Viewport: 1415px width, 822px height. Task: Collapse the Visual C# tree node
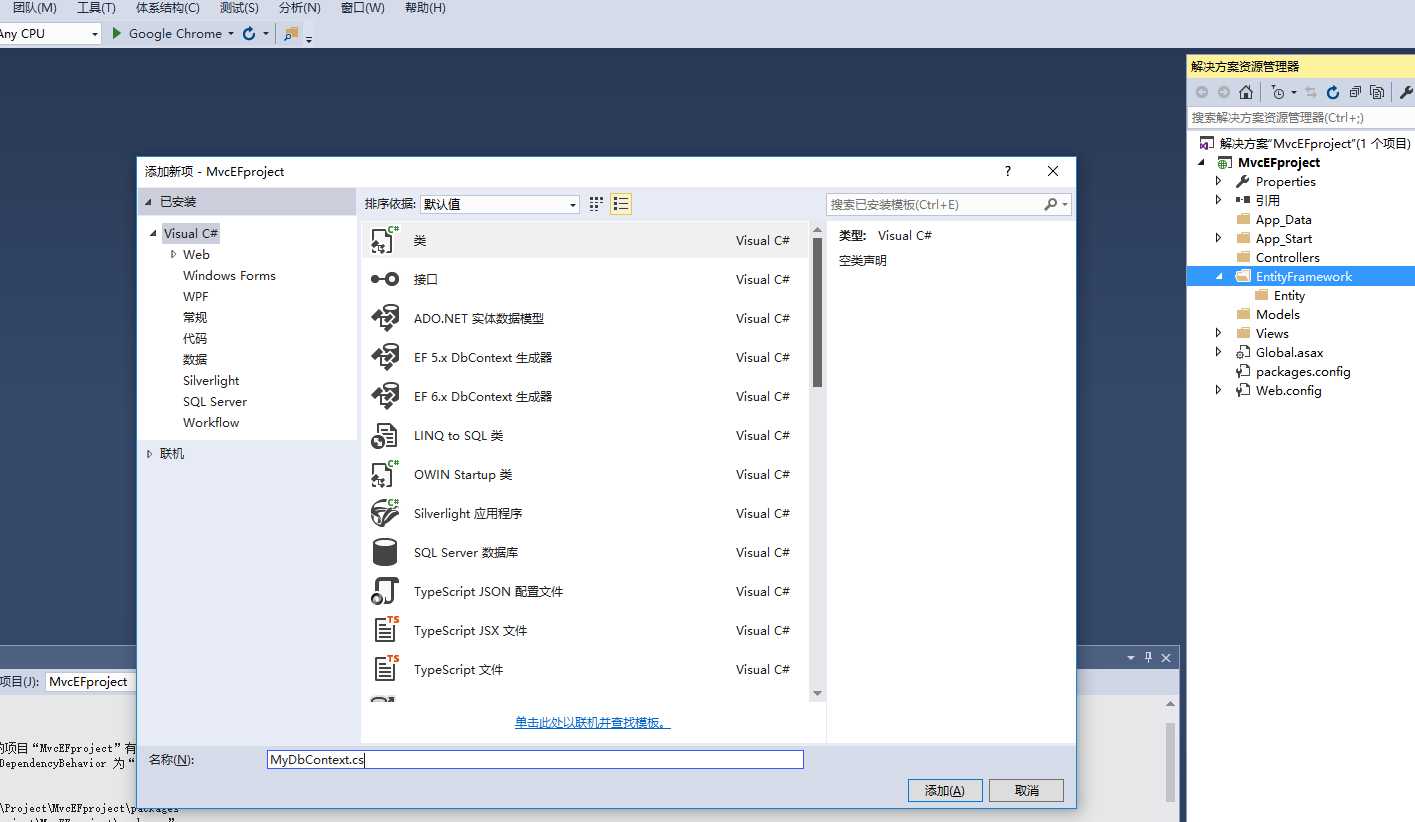coord(153,233)
